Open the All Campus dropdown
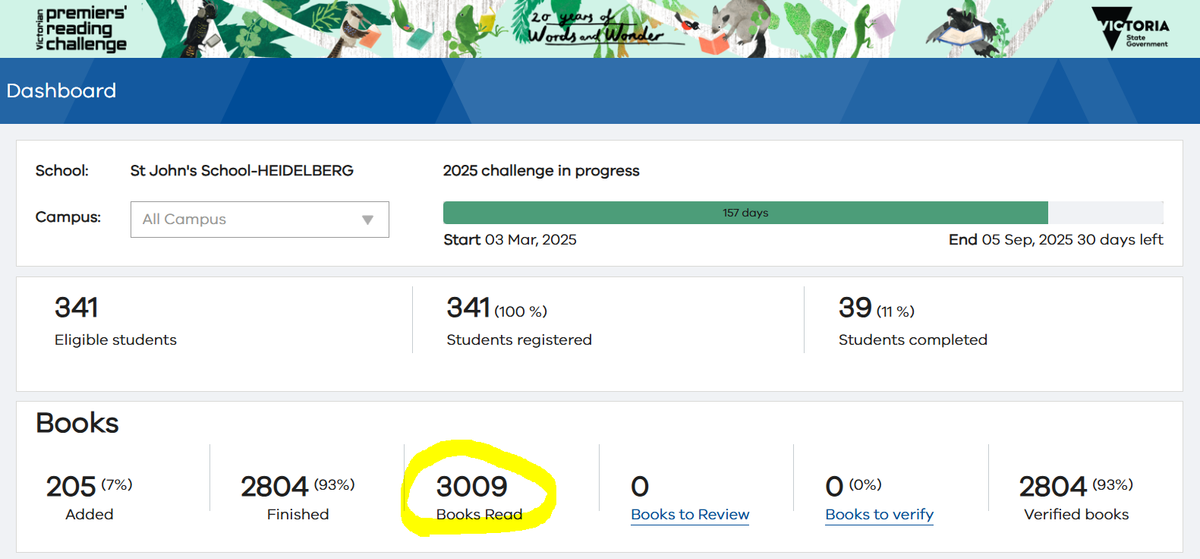The width and height of the screenshot is (1200, 559). pyautogui.click(x=260, y=220)
